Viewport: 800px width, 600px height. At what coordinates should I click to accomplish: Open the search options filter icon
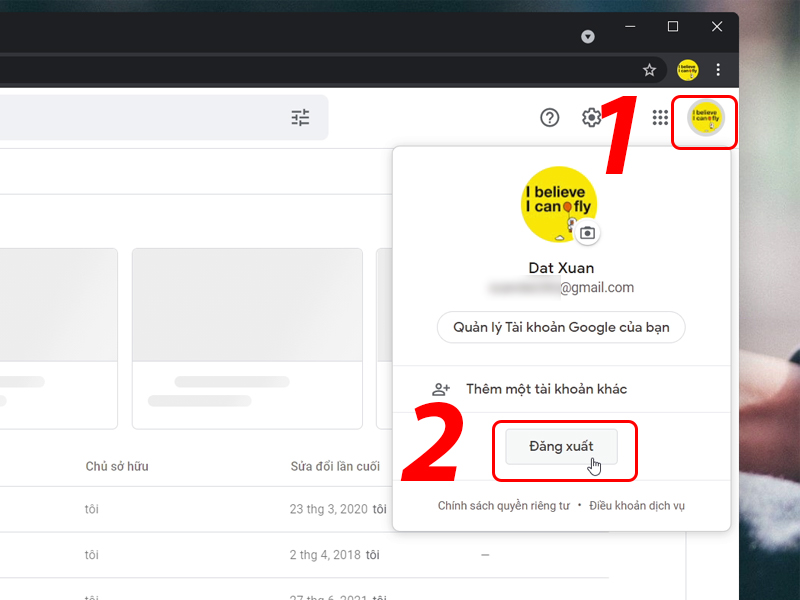[299, 117]
